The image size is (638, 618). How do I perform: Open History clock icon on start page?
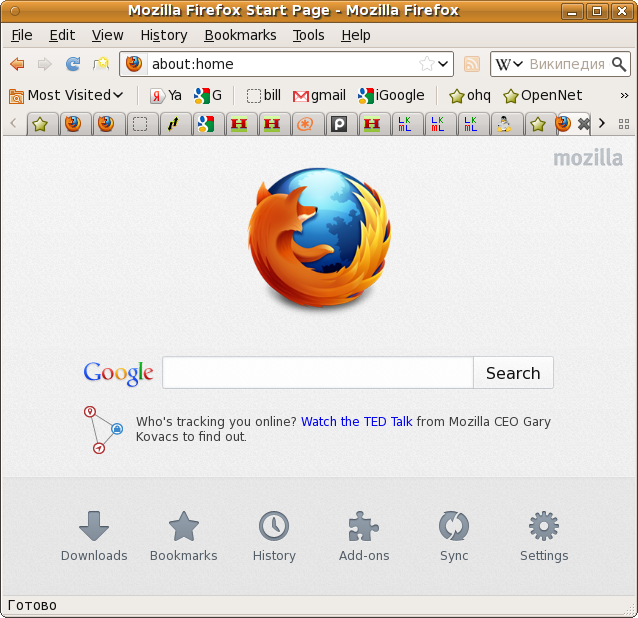coord(274,537)
